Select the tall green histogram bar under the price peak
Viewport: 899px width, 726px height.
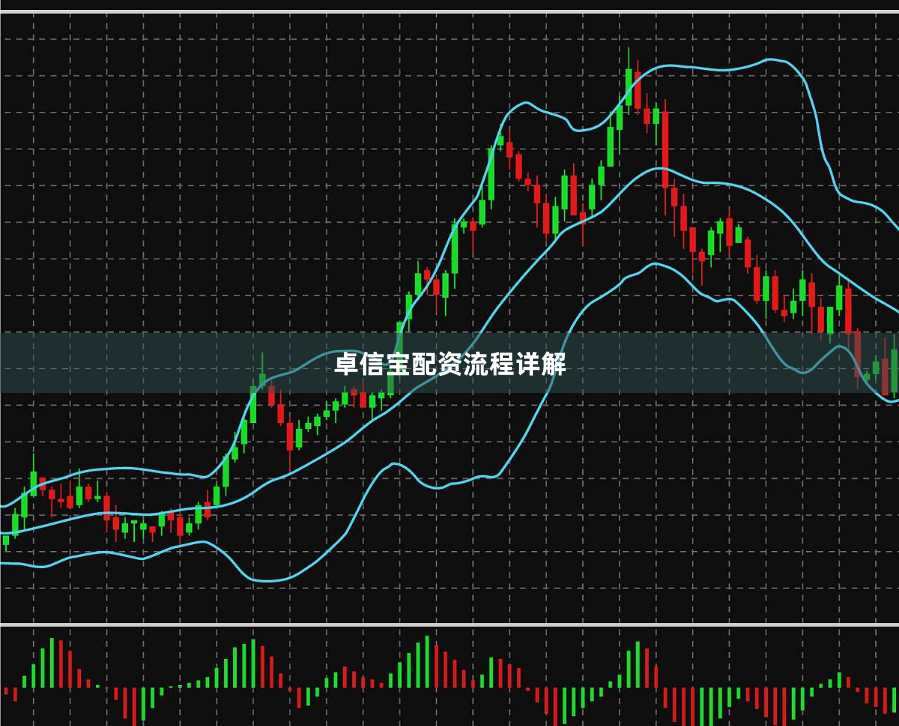point(638,665)
